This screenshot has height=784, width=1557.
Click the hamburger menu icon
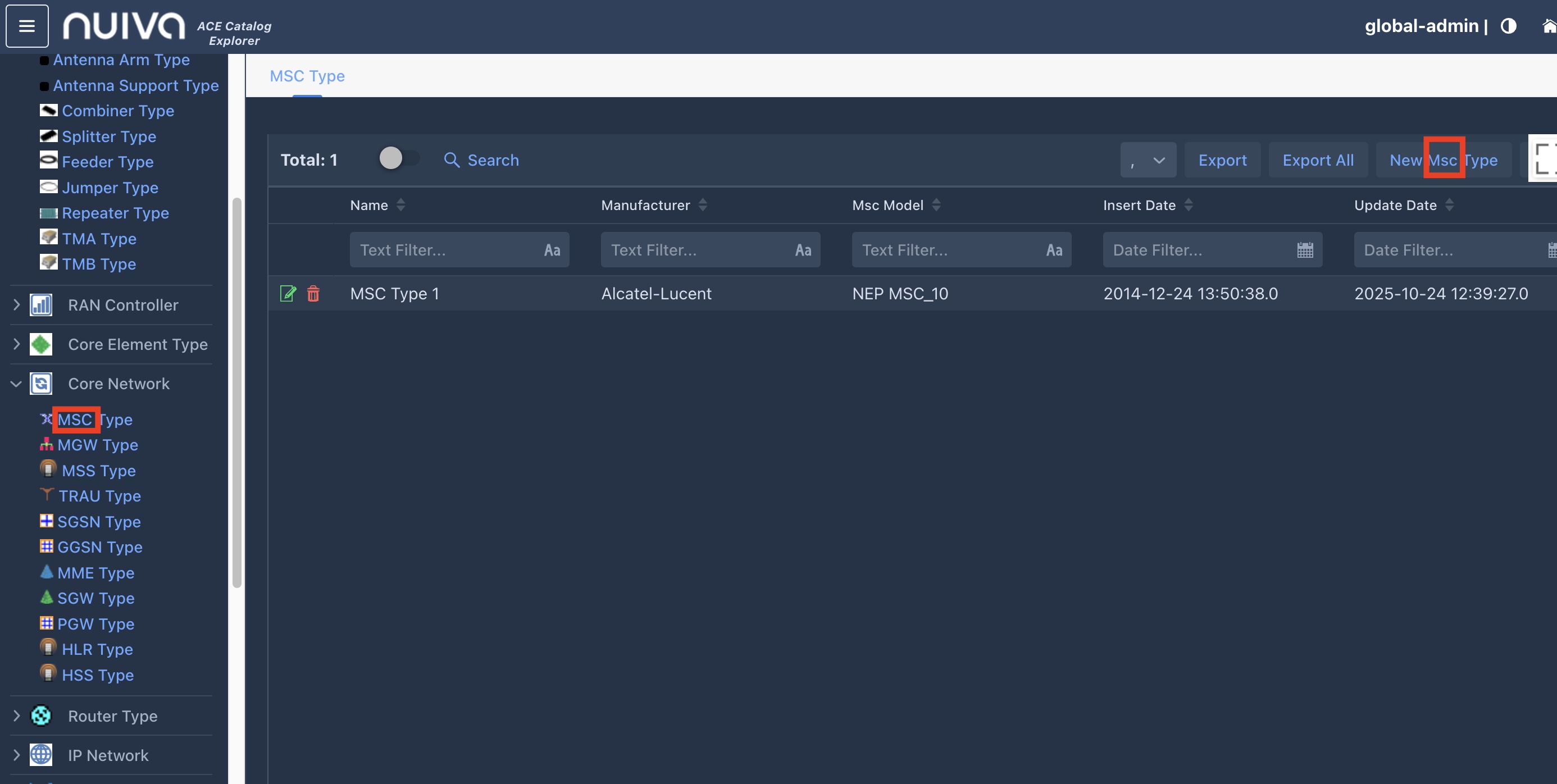(26, 26)
